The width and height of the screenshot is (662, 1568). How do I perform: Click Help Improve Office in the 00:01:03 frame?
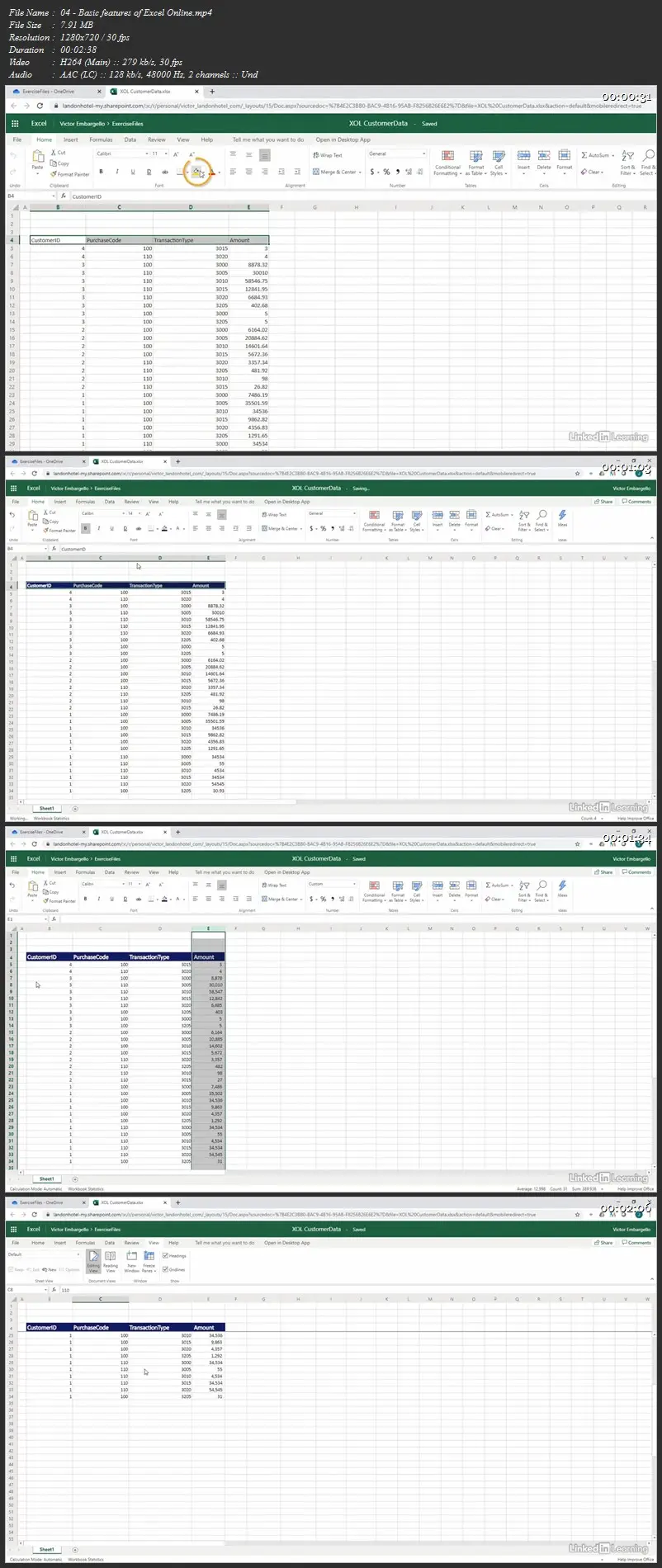[x=635, y=819]
